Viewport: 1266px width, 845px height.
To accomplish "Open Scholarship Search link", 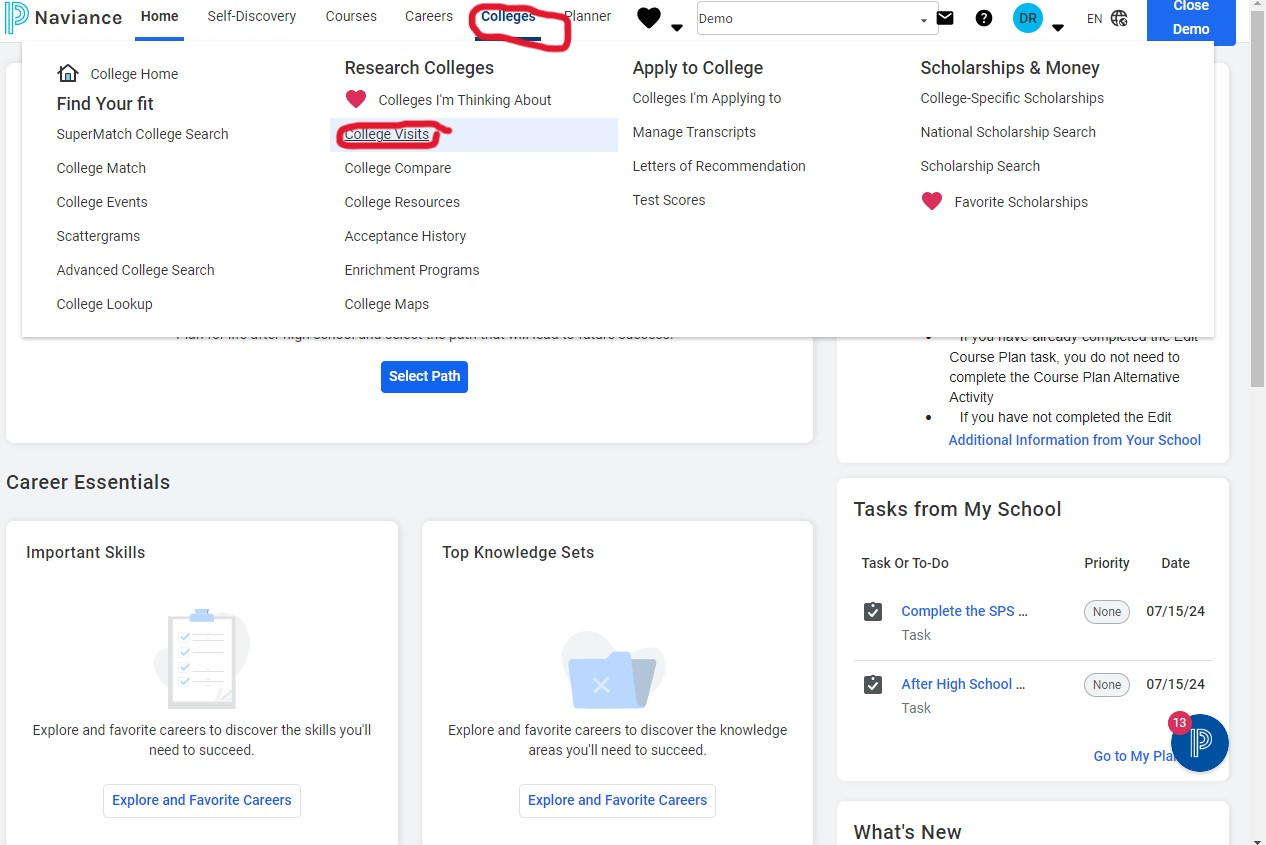I will (x=980, y=166).
